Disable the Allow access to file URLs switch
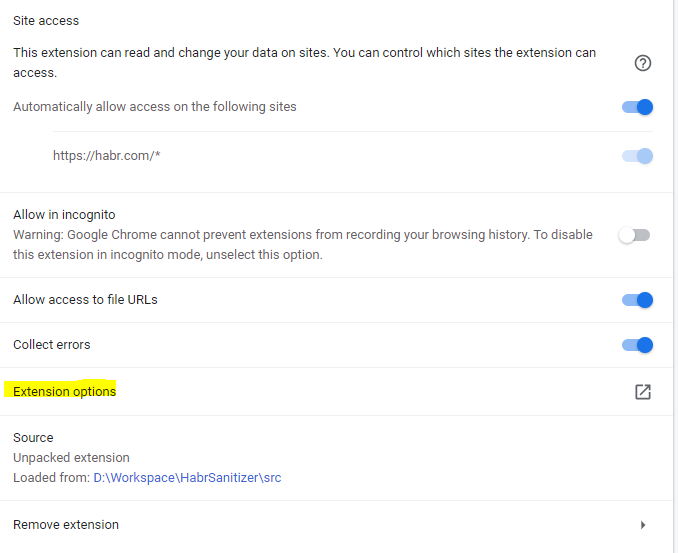The image size is (678, 553). [x=637, y=300]
